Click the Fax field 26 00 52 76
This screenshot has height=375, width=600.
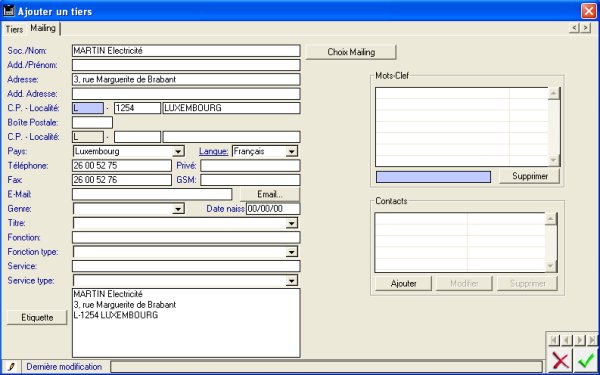coord(122,180)
